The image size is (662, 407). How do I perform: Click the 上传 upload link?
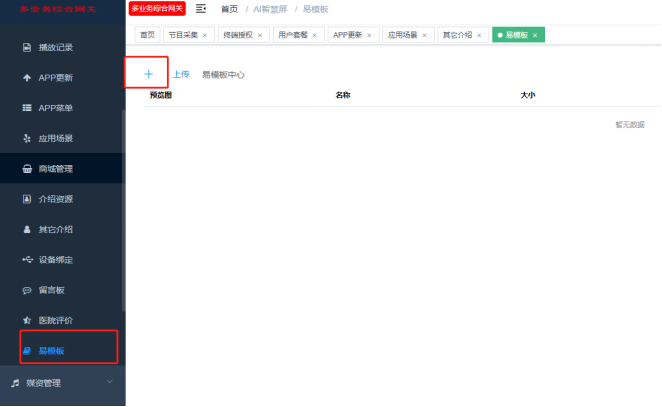[181, 75]
